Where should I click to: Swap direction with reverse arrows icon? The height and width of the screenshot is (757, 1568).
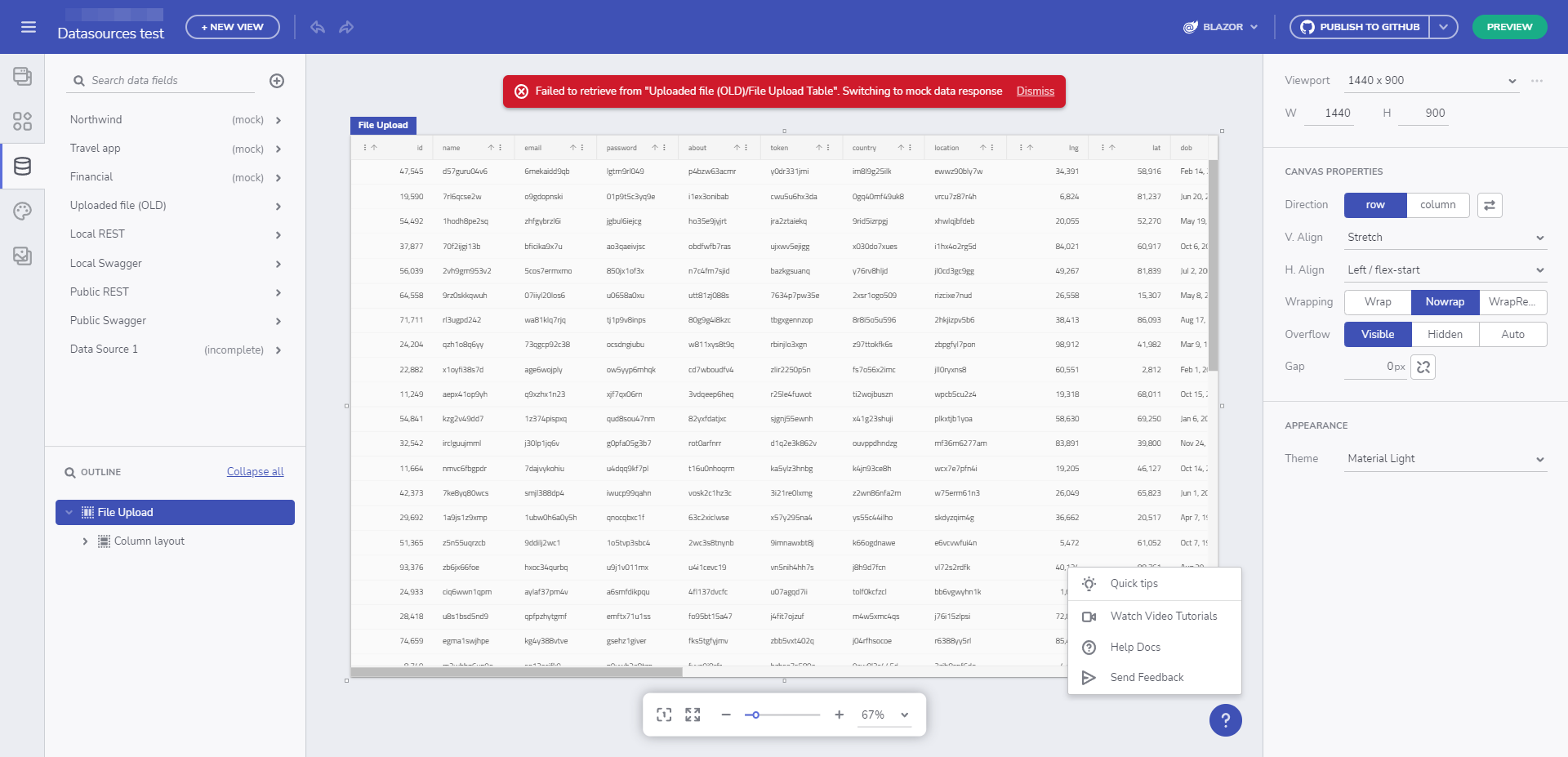coord(1490,205)
